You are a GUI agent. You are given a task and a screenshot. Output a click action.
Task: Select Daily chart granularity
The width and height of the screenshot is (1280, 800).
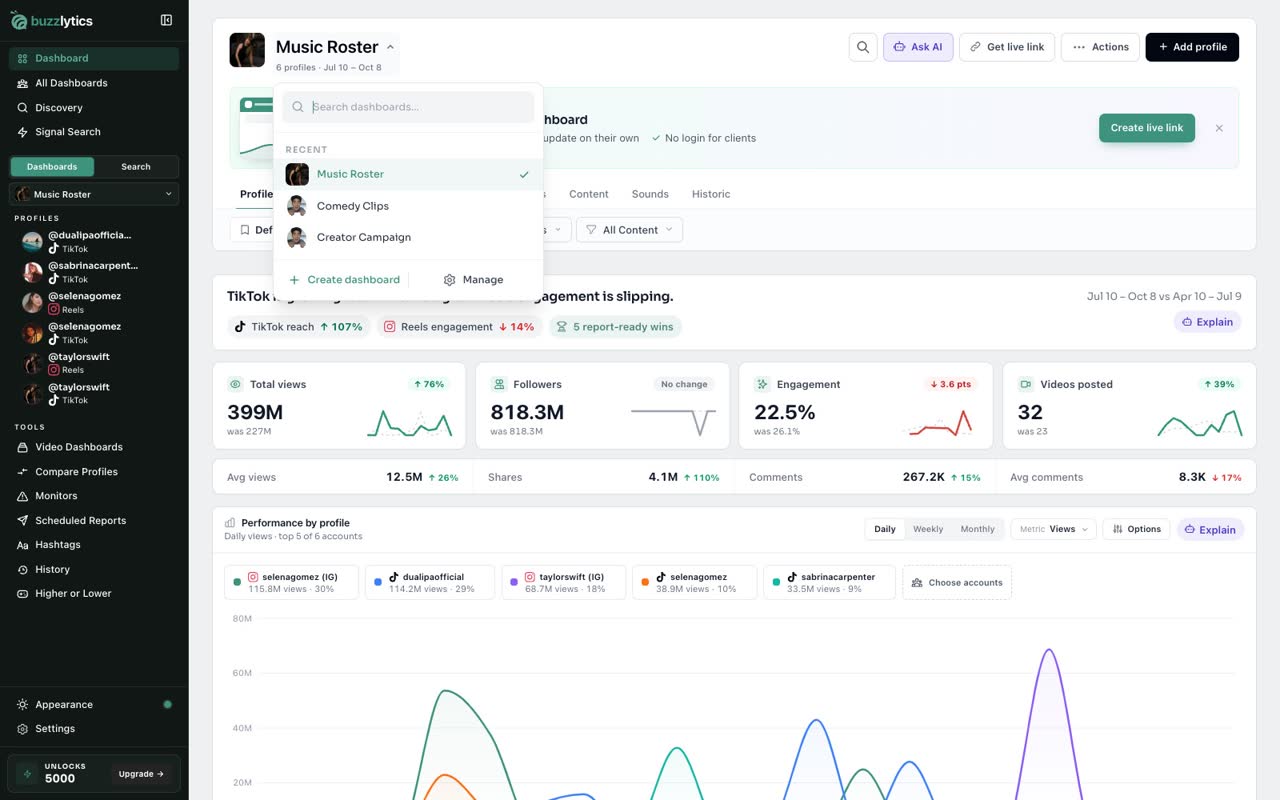(x=885, y=529)
